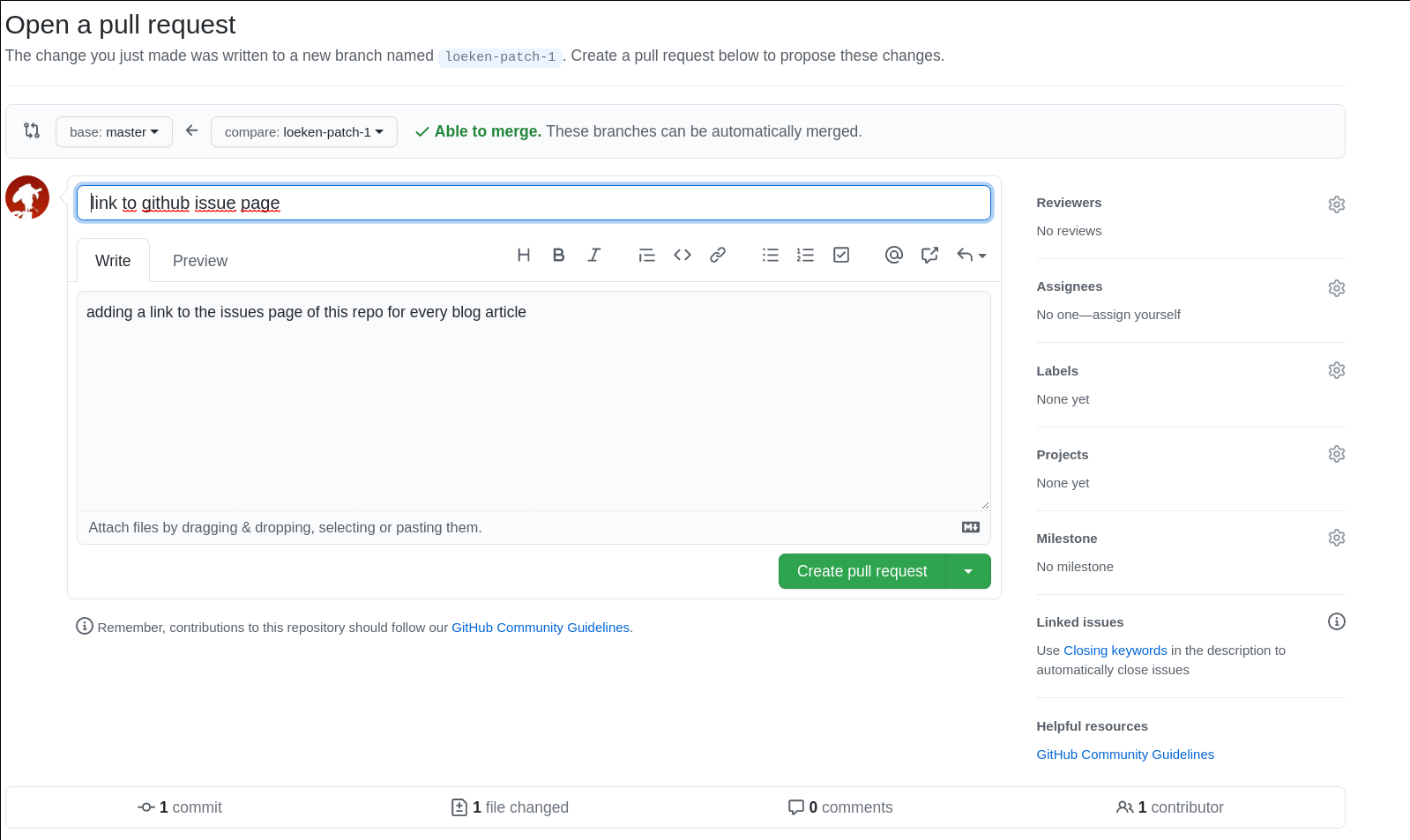
Task: Select the Write tab
Action: [113, 261]
